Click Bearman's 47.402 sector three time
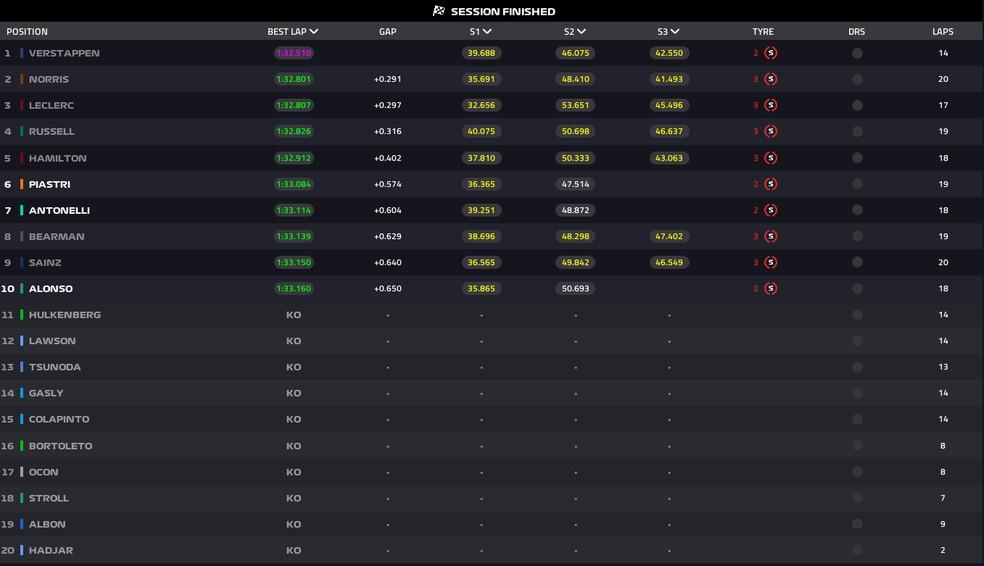 pos(669,237)
